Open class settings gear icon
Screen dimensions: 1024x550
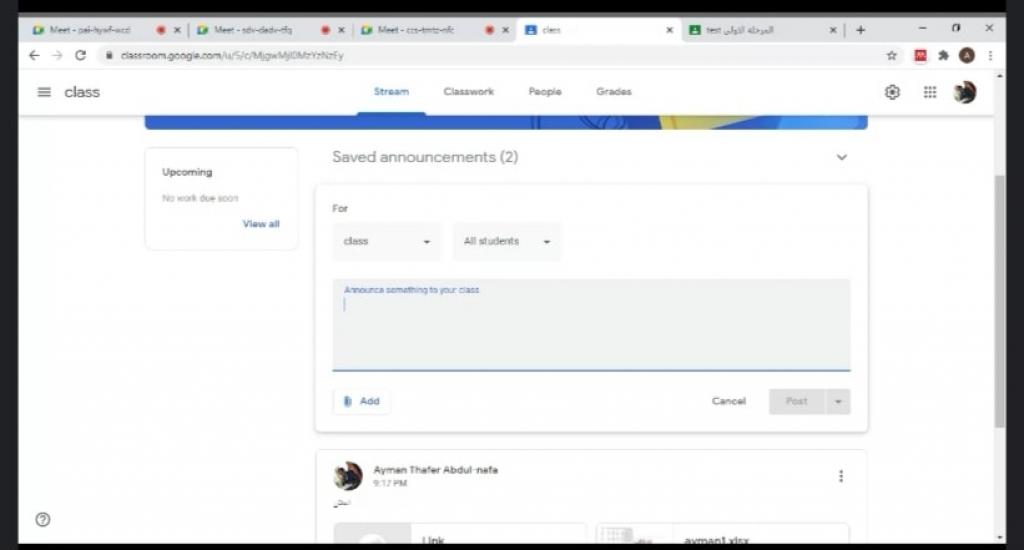(x=892, y=92)
